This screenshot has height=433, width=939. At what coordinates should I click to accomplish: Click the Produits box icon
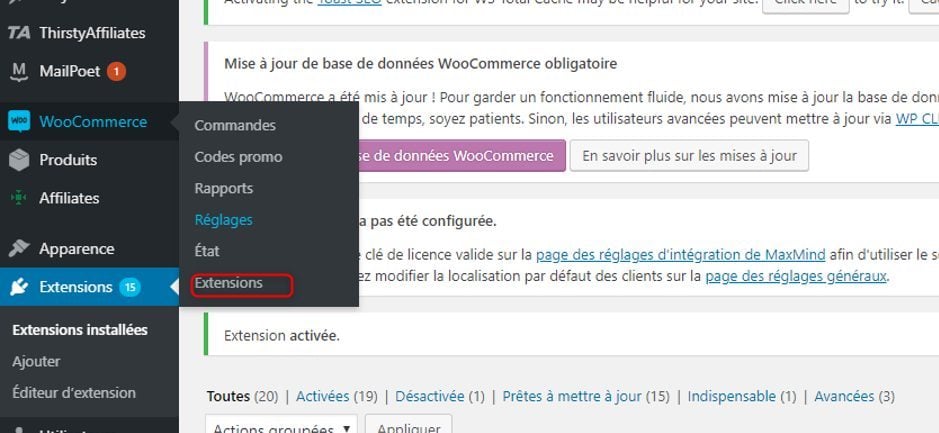click(19, 160)
